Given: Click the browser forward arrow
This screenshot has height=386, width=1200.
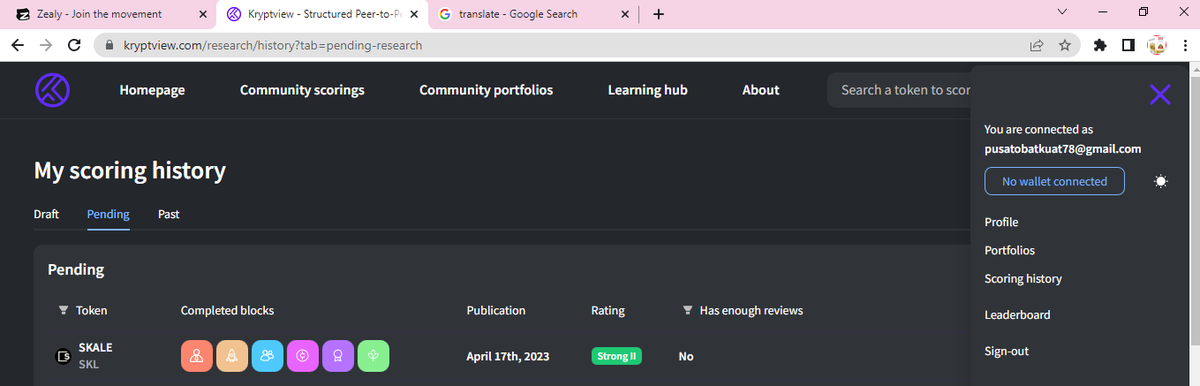Looking at the screenshot, I should pos(46,45).
